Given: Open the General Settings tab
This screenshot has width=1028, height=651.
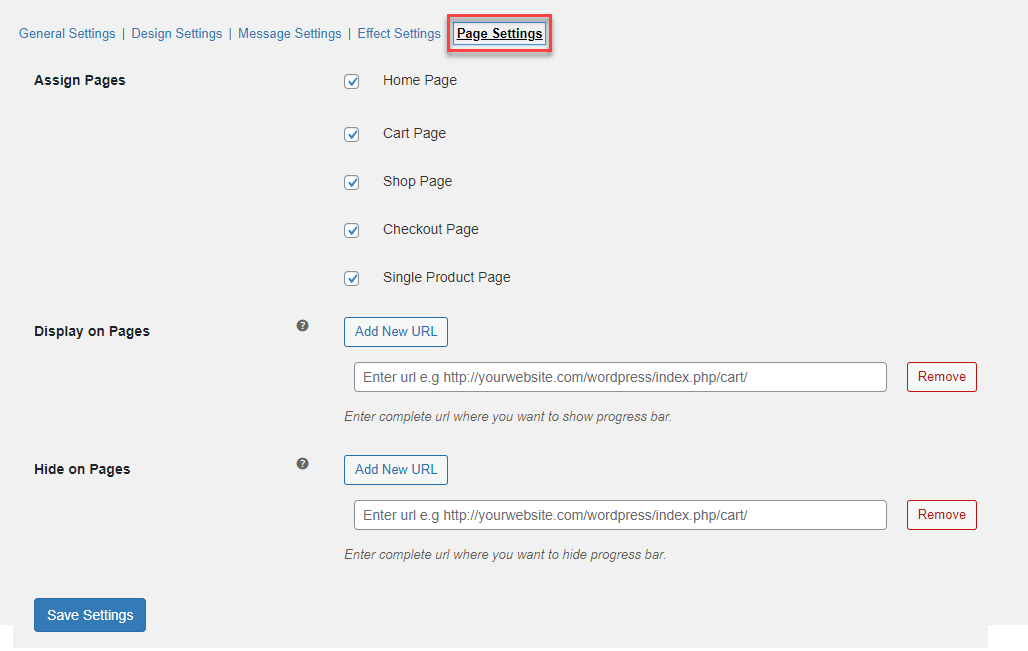Looking at the screenshot, I should pyautogui.click(x=67, y=34).
